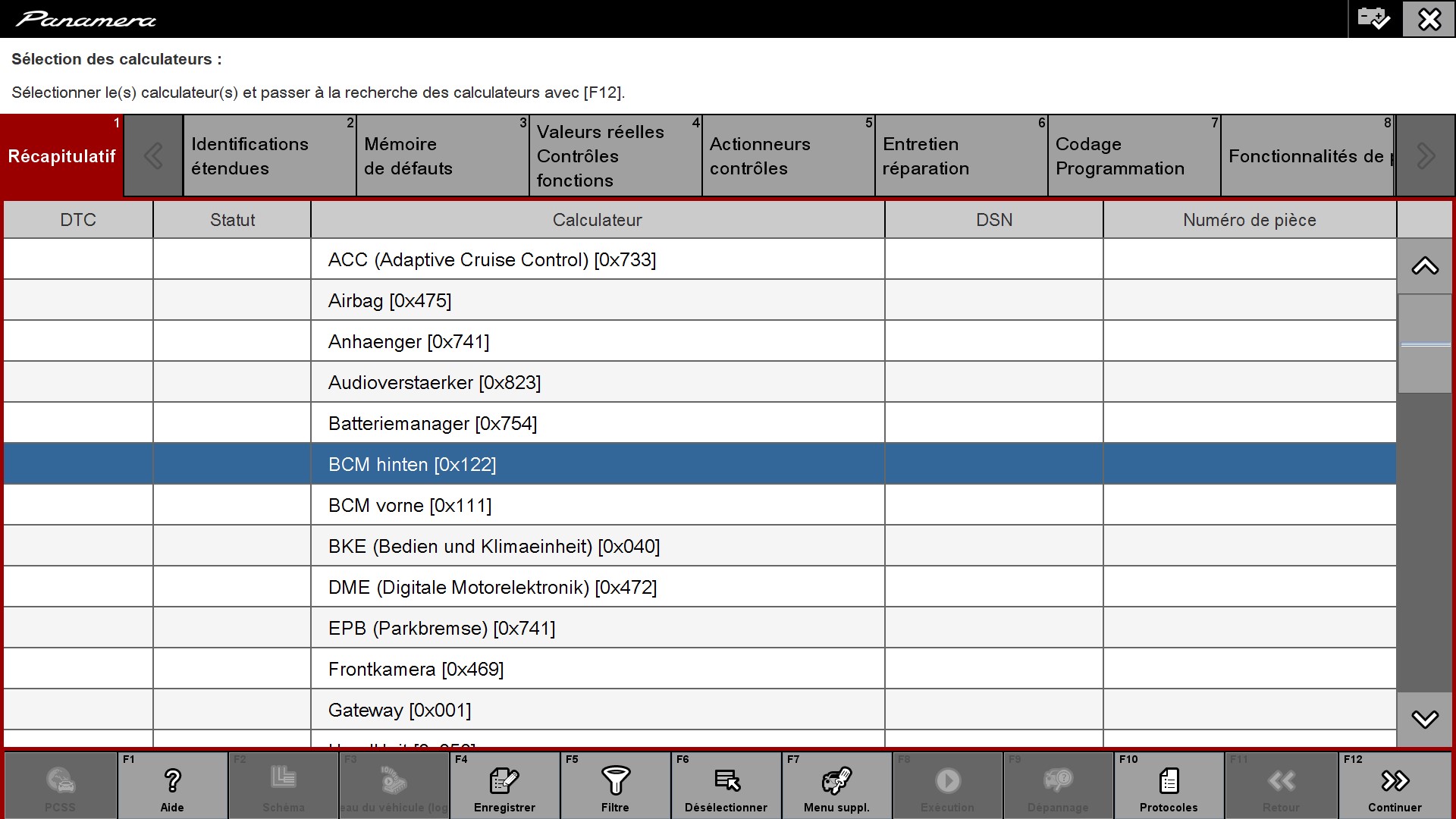Screen dimensions: 1456x819
Task: Click the Retour back arrows button
Action: [x=1282, y=785]
